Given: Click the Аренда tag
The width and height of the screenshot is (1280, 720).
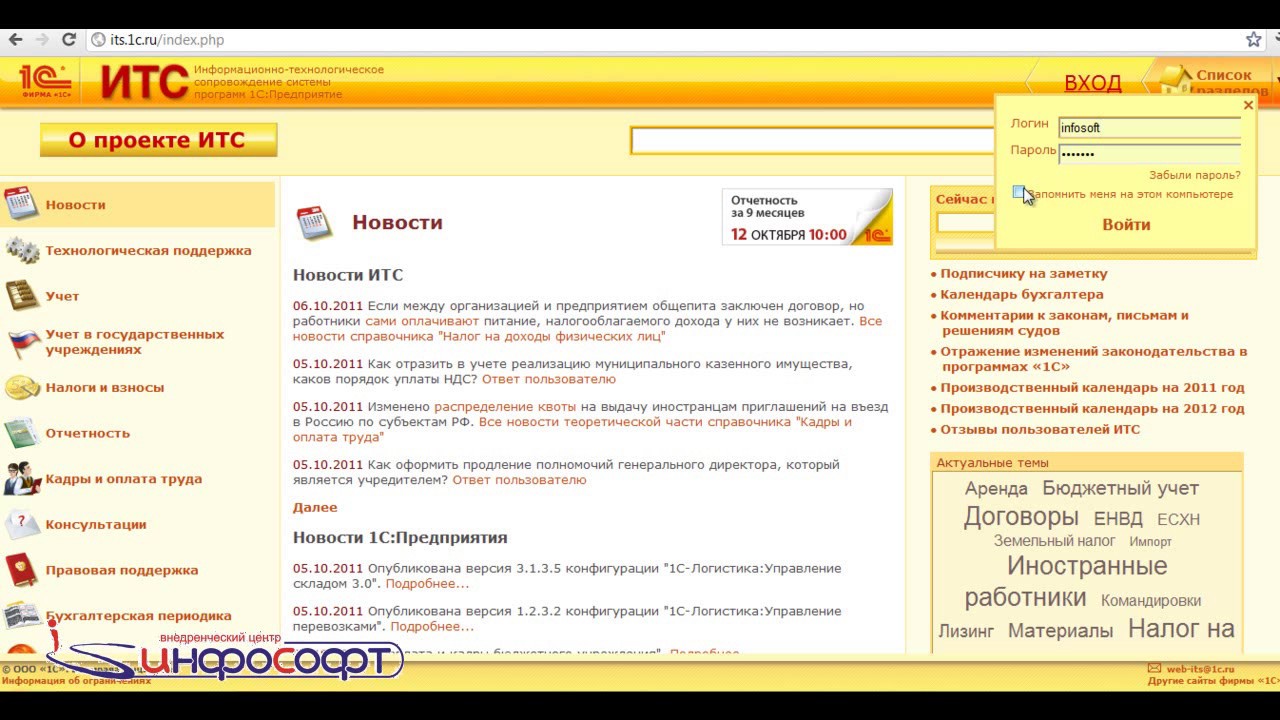Looking at the screenshot, I should [x=996, y=489].
